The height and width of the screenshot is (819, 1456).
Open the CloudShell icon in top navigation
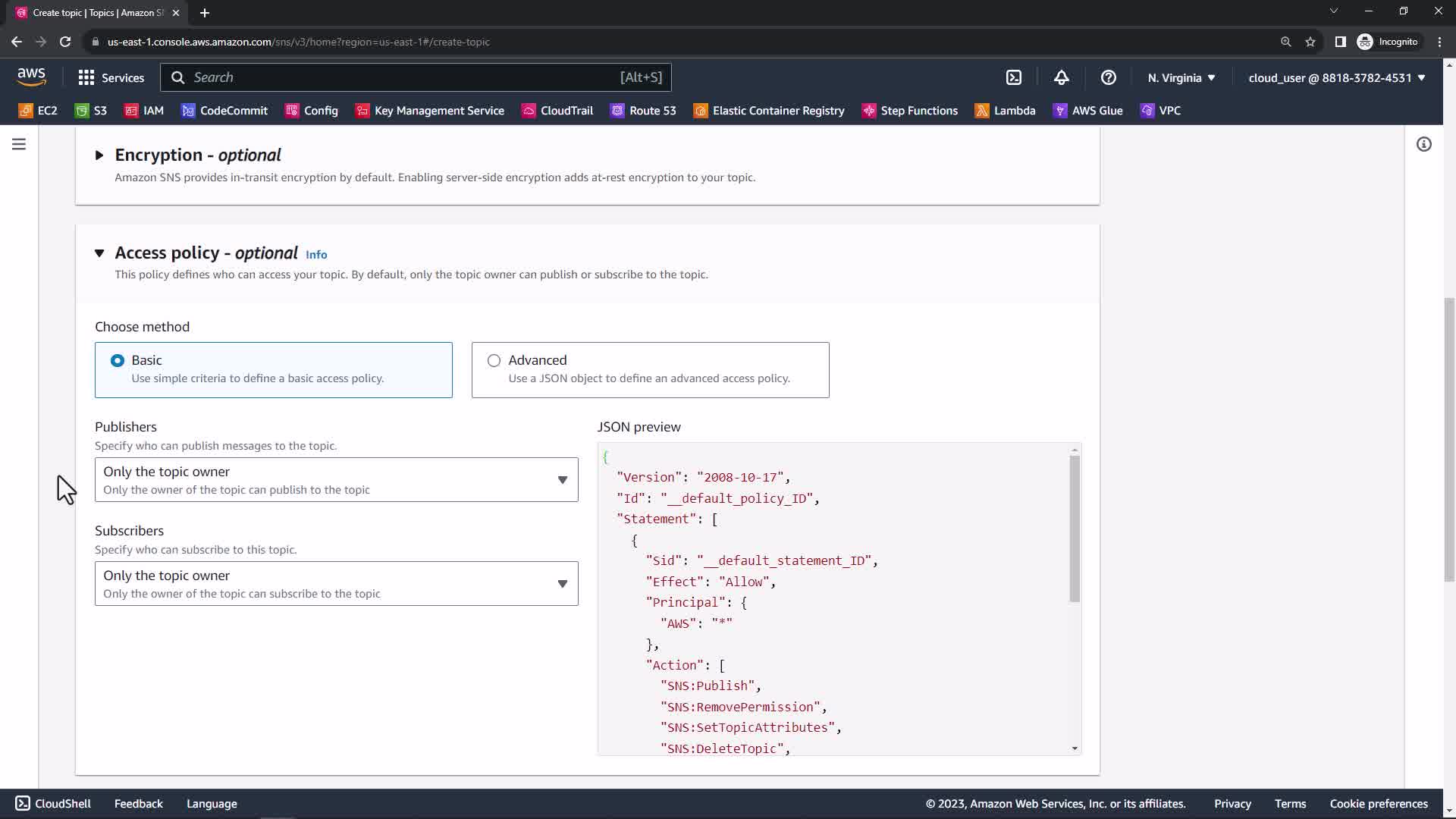click(x=1014, y=77)
